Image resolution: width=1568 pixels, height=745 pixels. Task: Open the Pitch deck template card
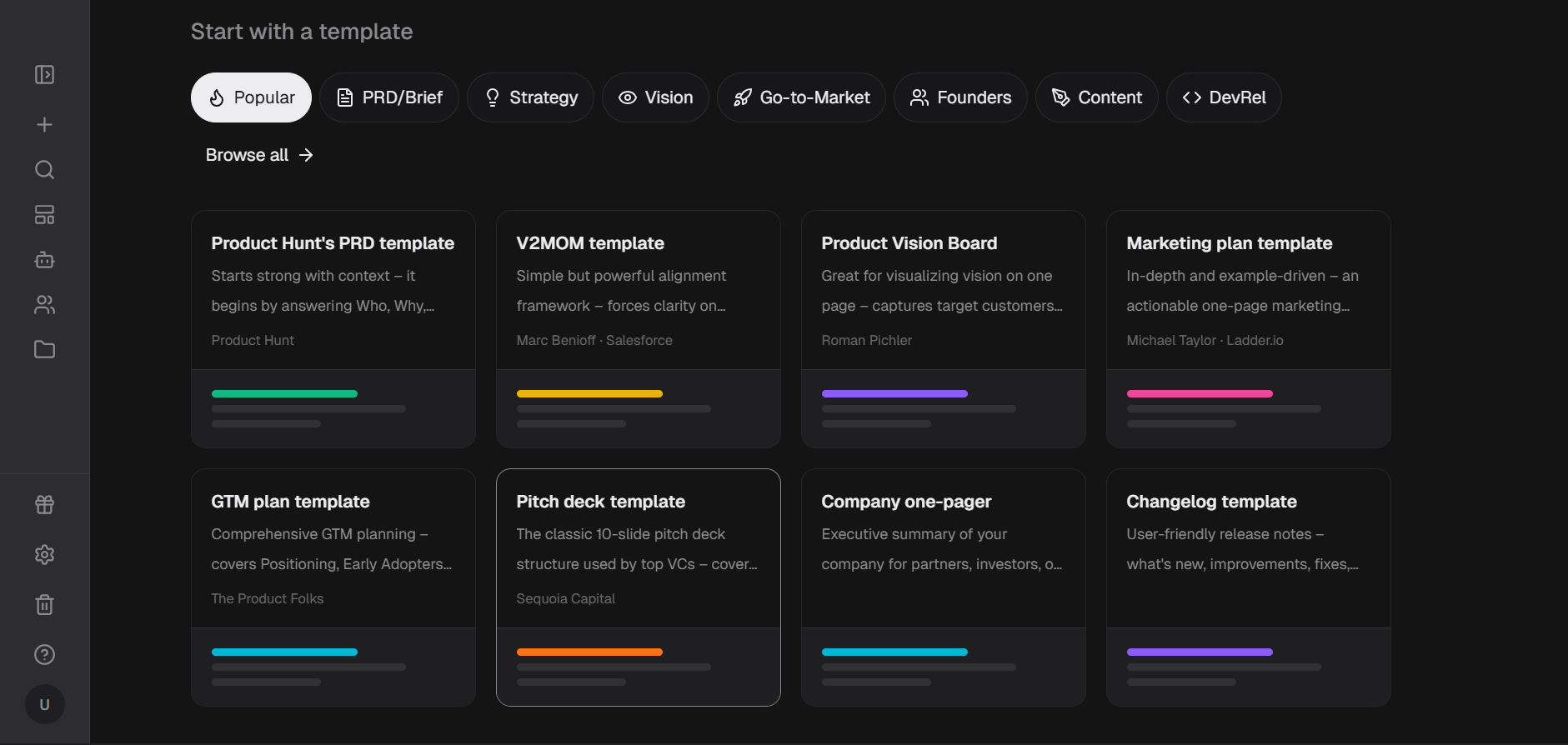[639, 587]
